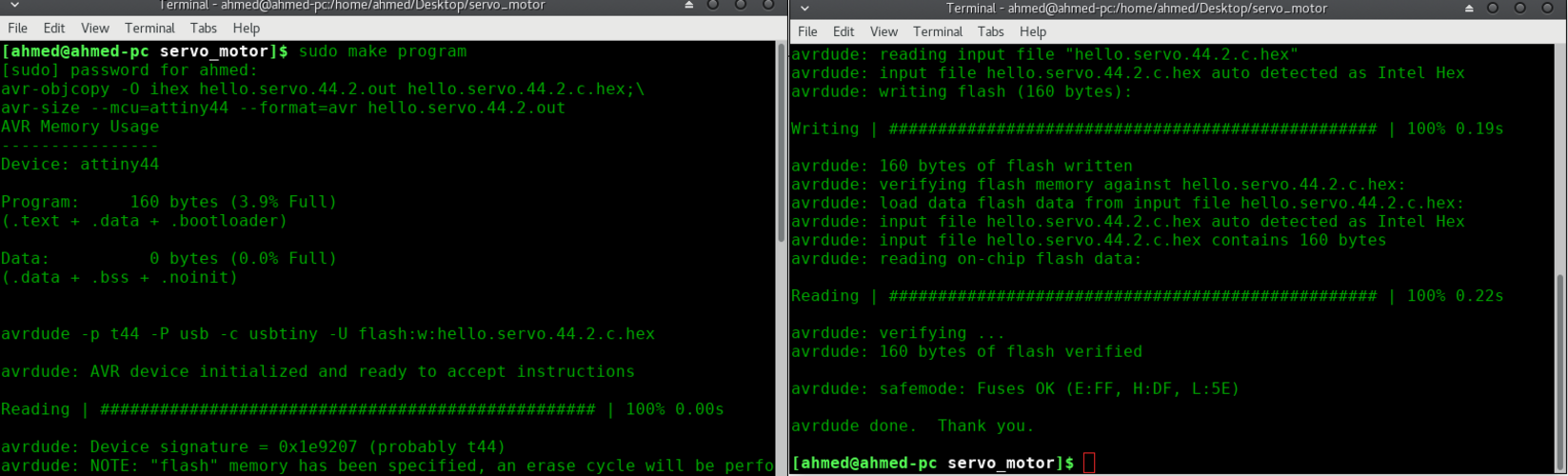Click the 'sudo make program' command text
The height and width of the screenshot is (476, 1568).
(x=383, y=51)
